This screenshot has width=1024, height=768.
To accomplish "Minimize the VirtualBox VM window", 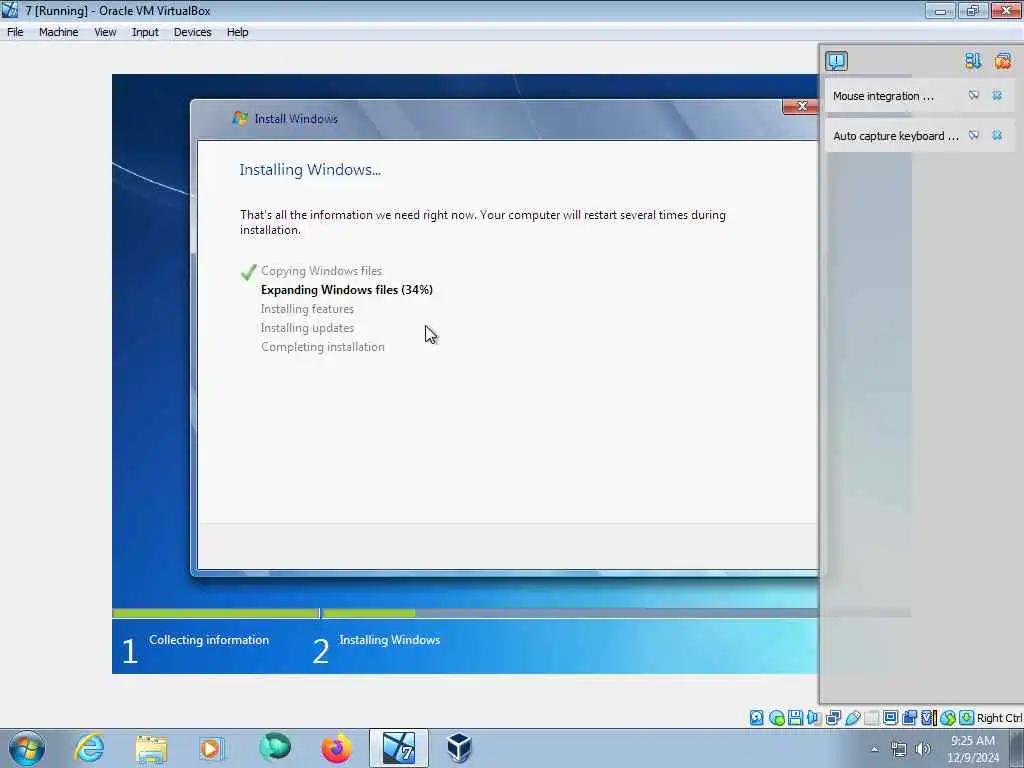I will click(940, 10).
